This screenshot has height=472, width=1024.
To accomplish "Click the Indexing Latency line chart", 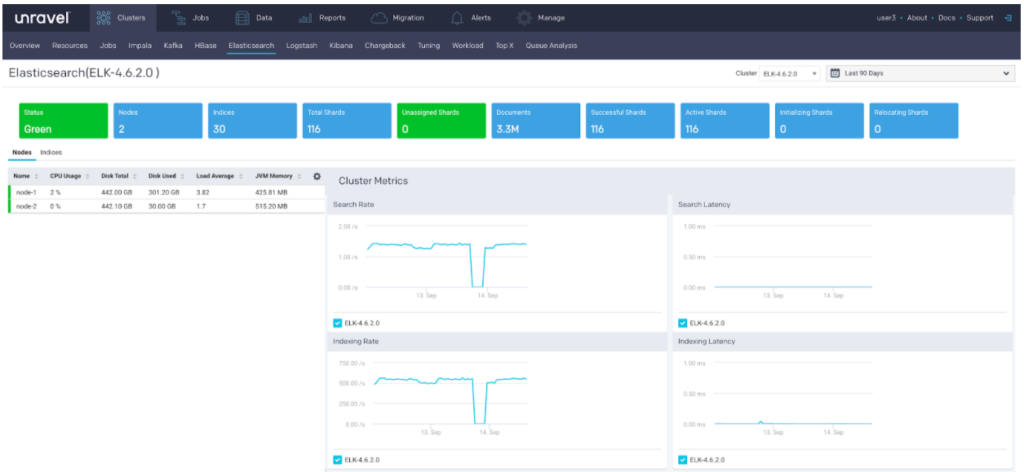I will tap(793, 423).
